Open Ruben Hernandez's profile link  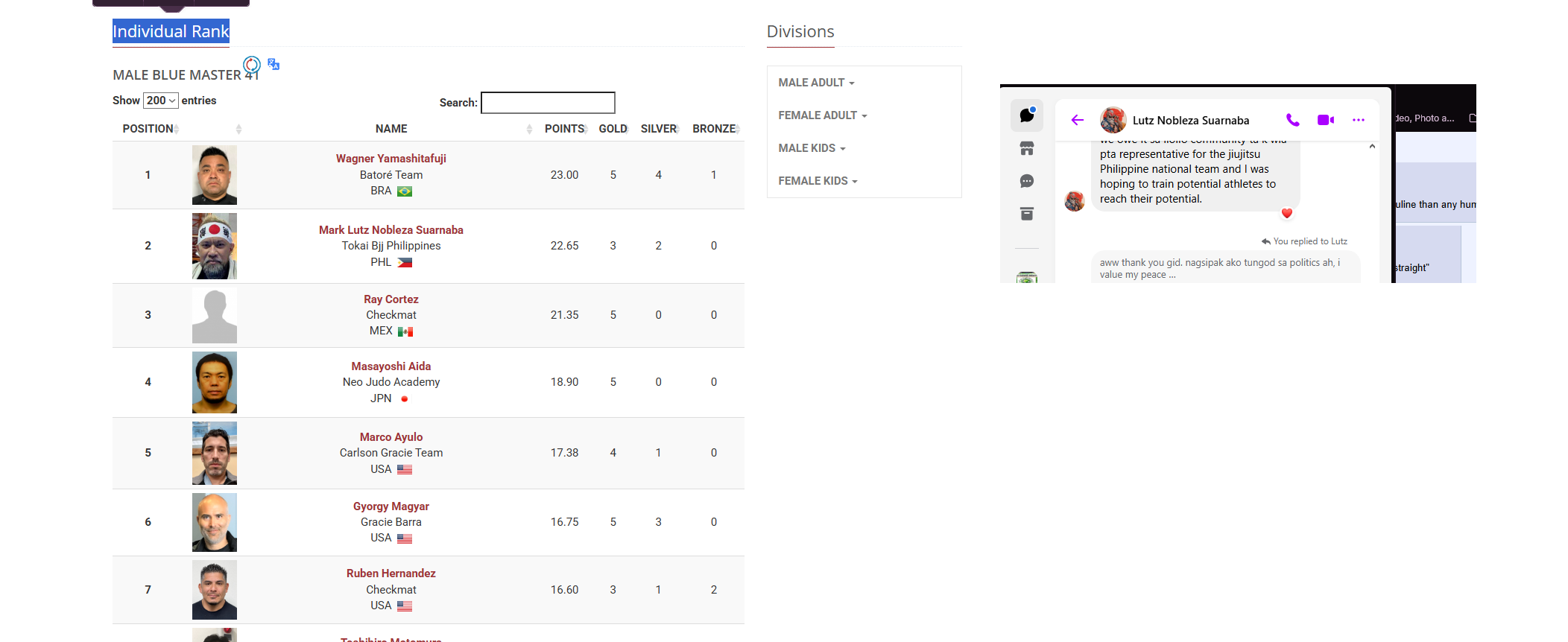391,573
